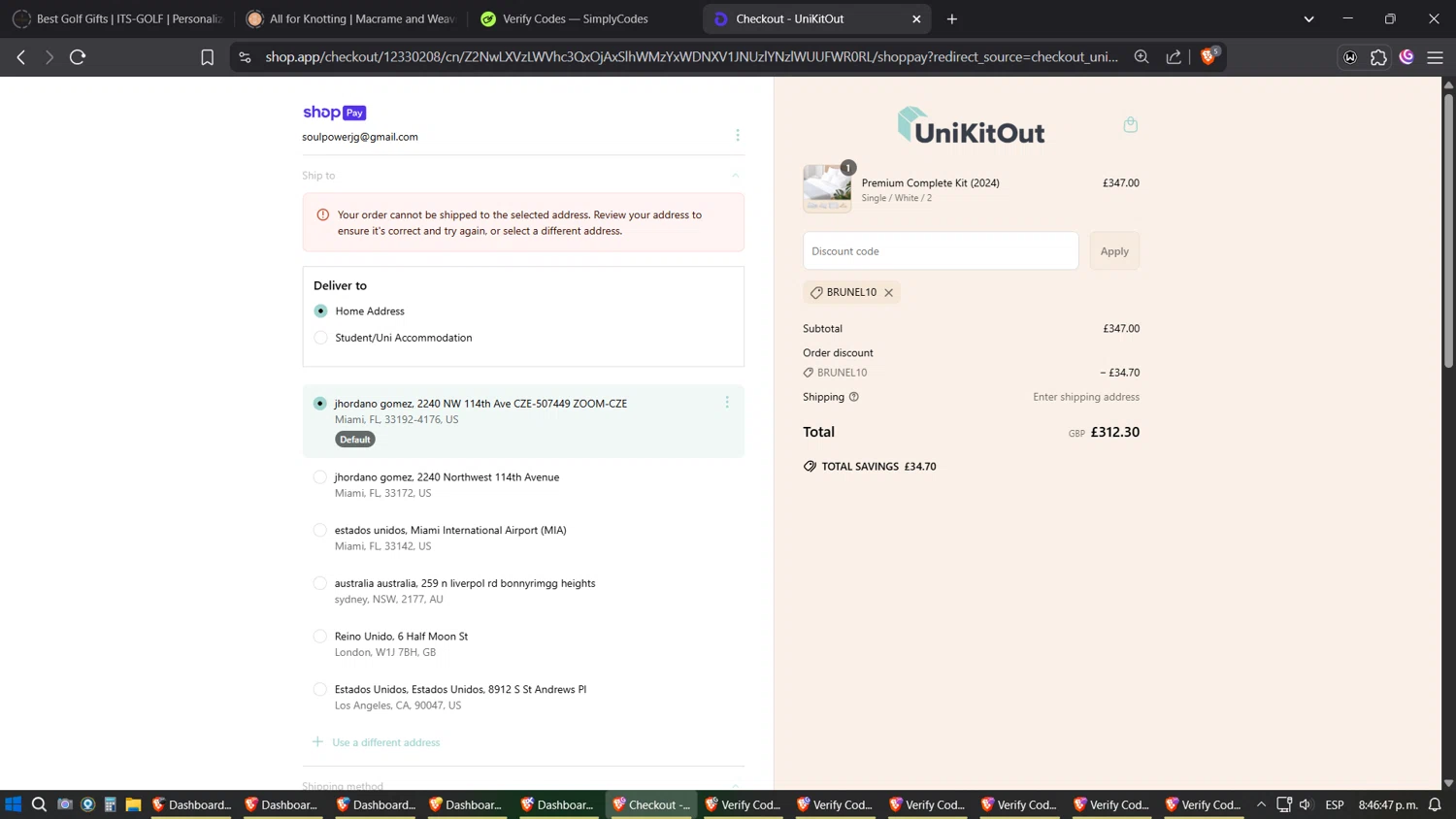
Task: Click the Apply discount button
Action: click(x=1114, y=250)
